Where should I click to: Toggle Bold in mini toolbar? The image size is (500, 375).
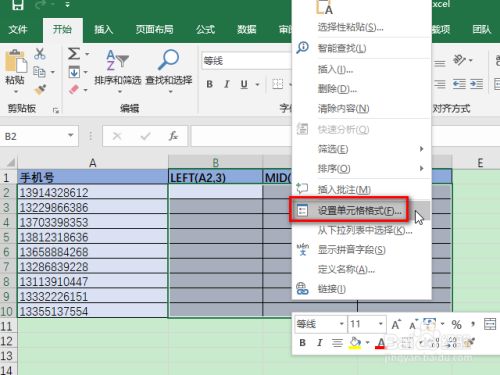[x=302, y=343]
